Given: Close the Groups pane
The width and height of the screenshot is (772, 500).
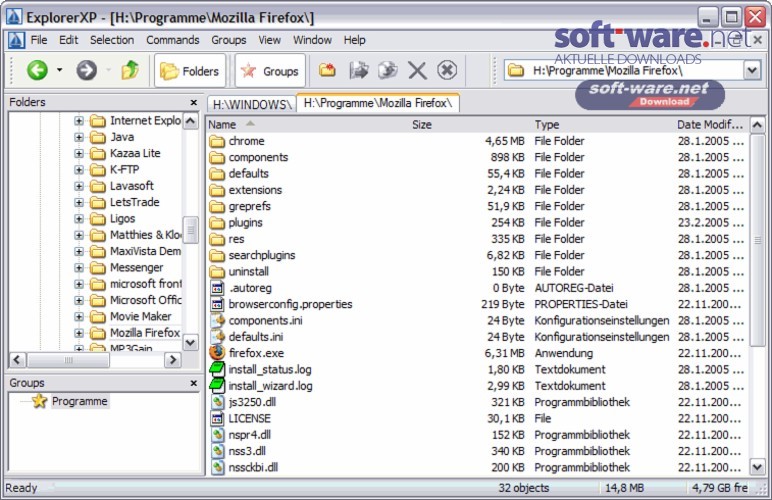Looking at the screenshot, I should coord(193,383).
